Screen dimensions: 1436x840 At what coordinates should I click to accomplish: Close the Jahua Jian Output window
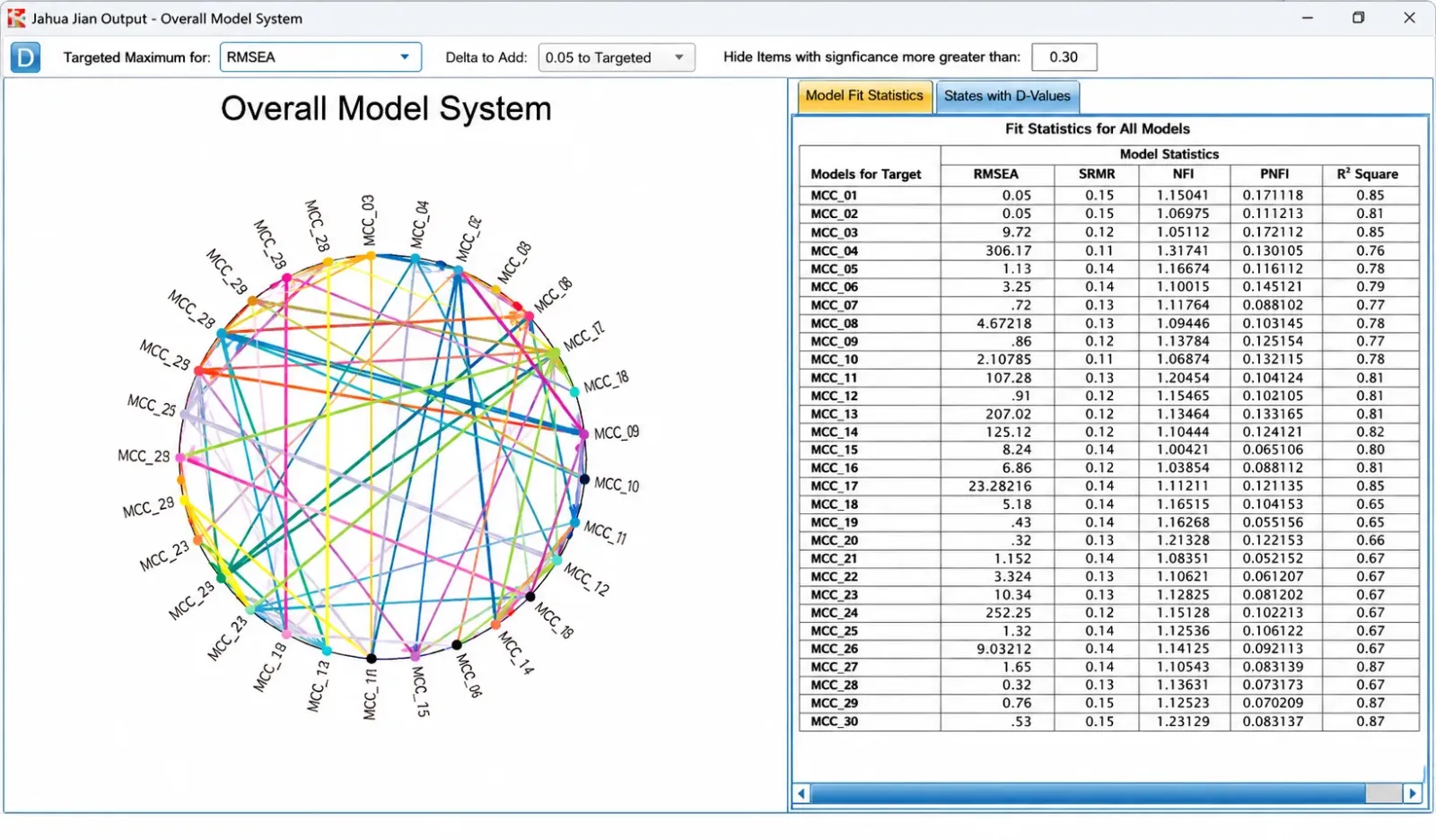coord(1409,18)
